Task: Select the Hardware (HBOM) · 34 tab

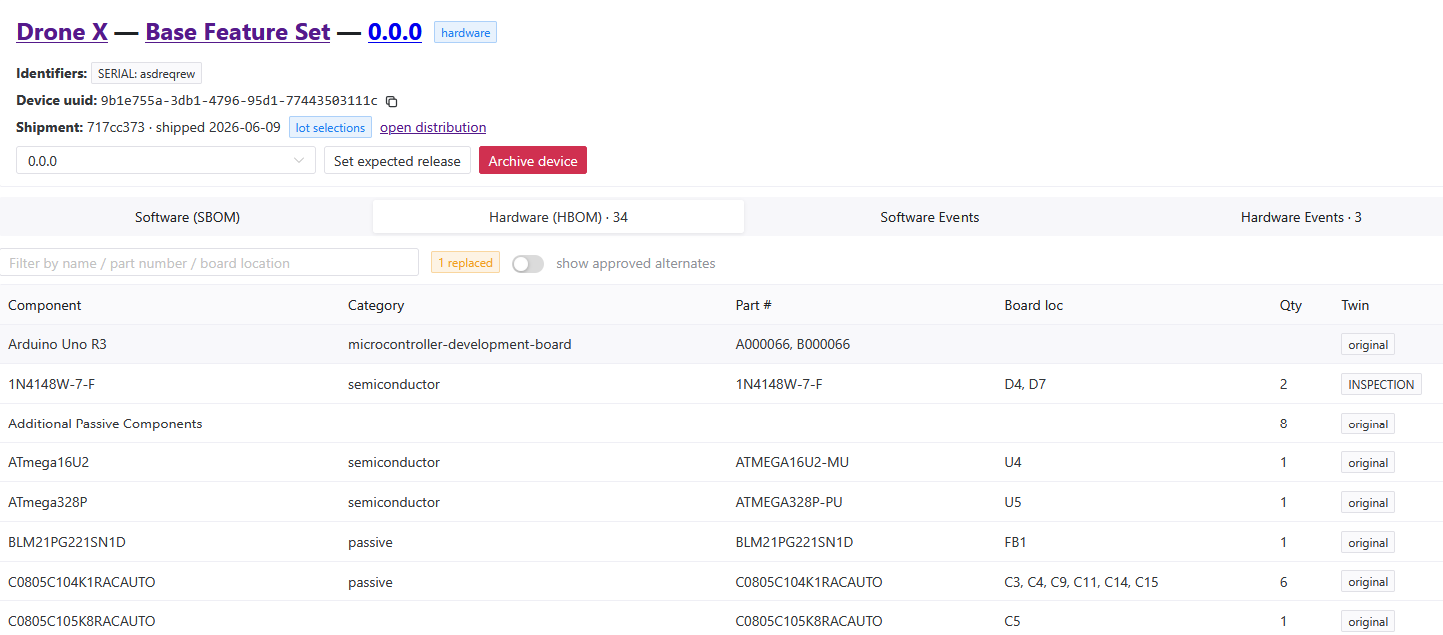Action: (558, 217)
